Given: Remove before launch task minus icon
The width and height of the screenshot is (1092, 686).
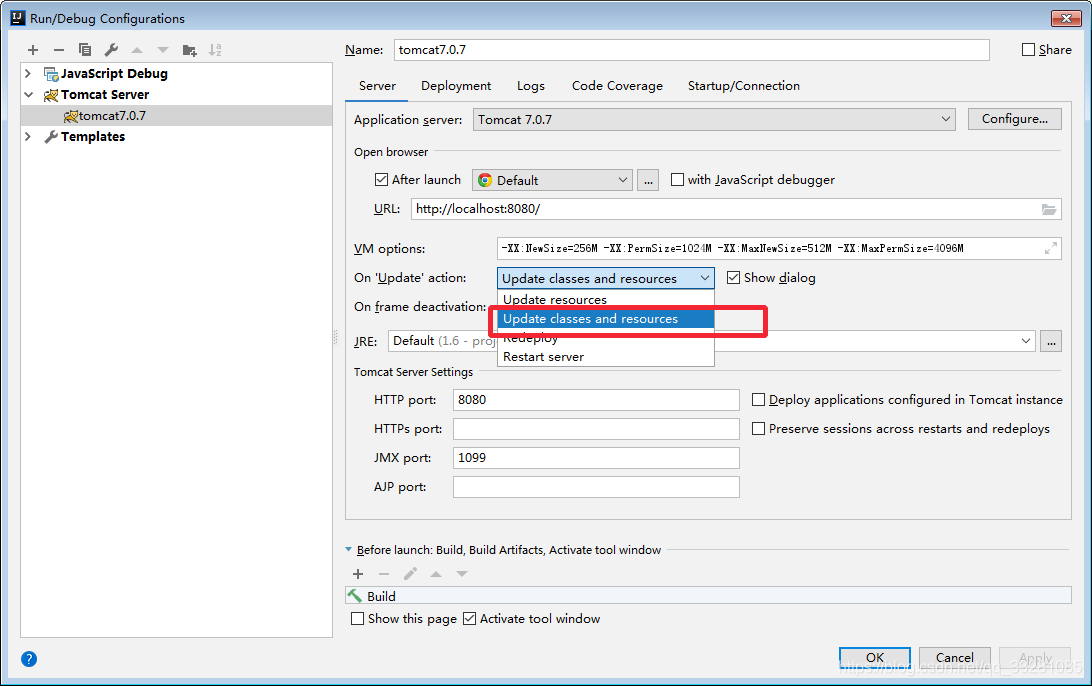Looking at the screenshot, I should pos(384,574).
